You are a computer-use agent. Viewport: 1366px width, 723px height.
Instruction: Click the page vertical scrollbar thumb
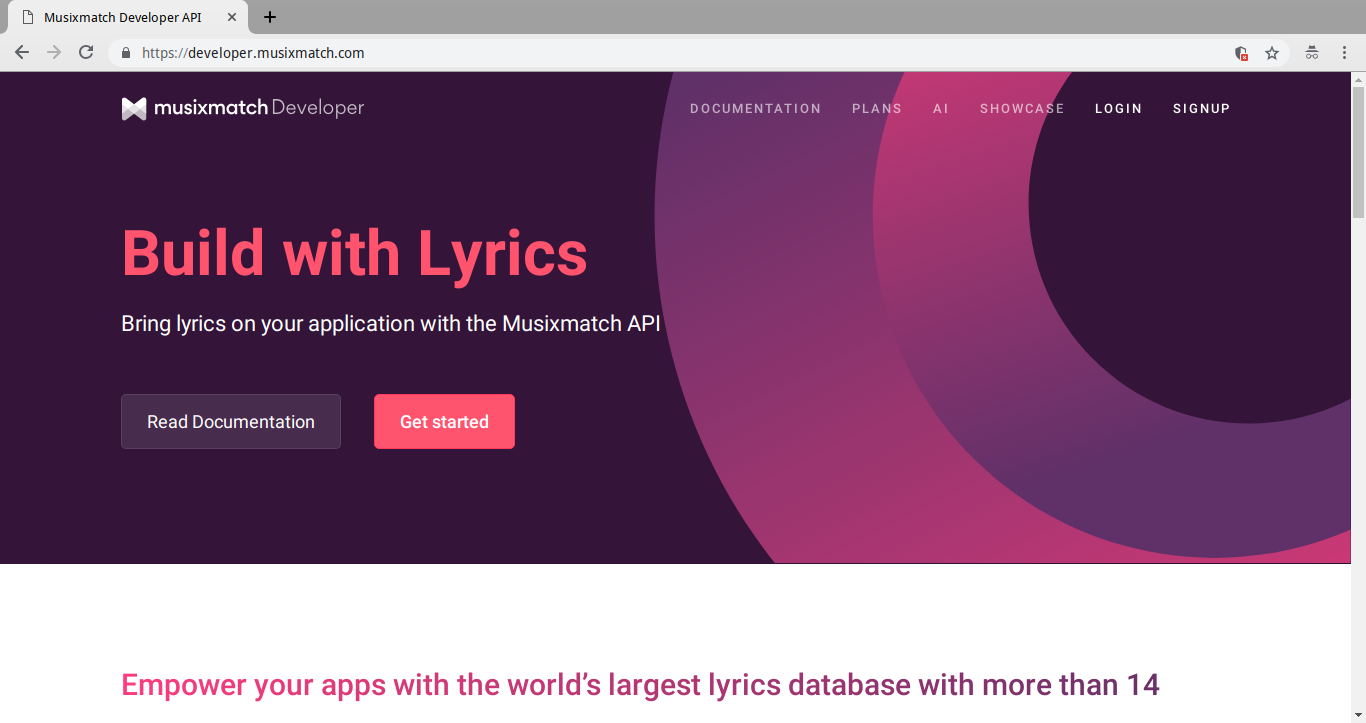tap(1358, 152)
